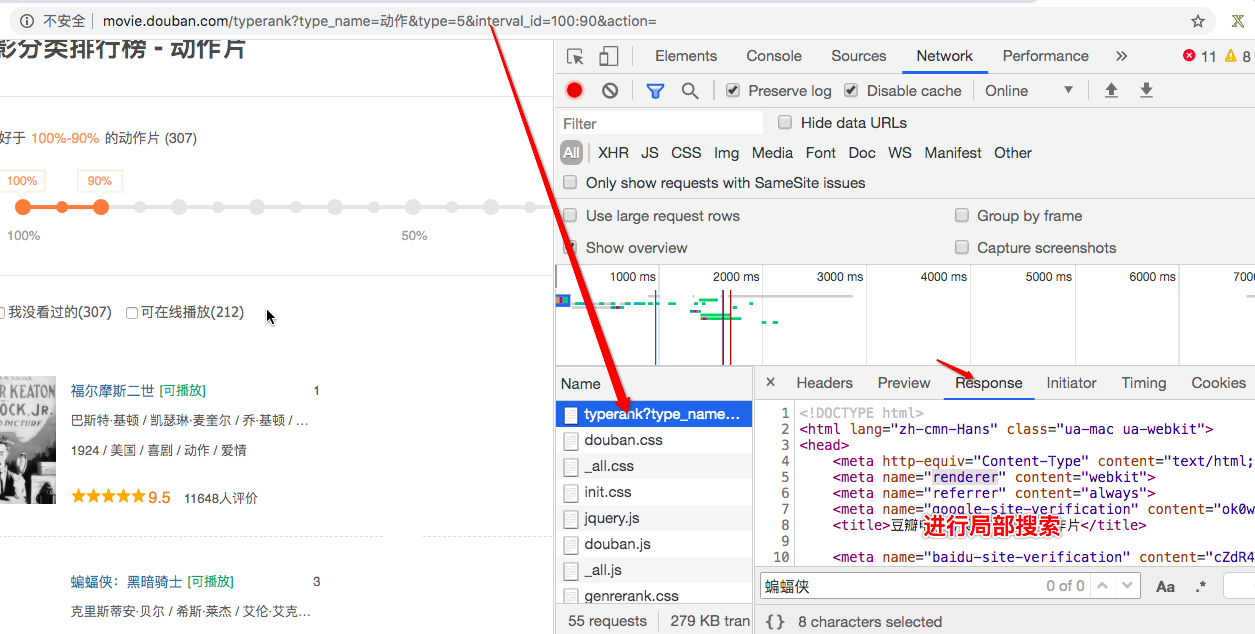
Task: Select the init.css request row
Action: point(654,492)
